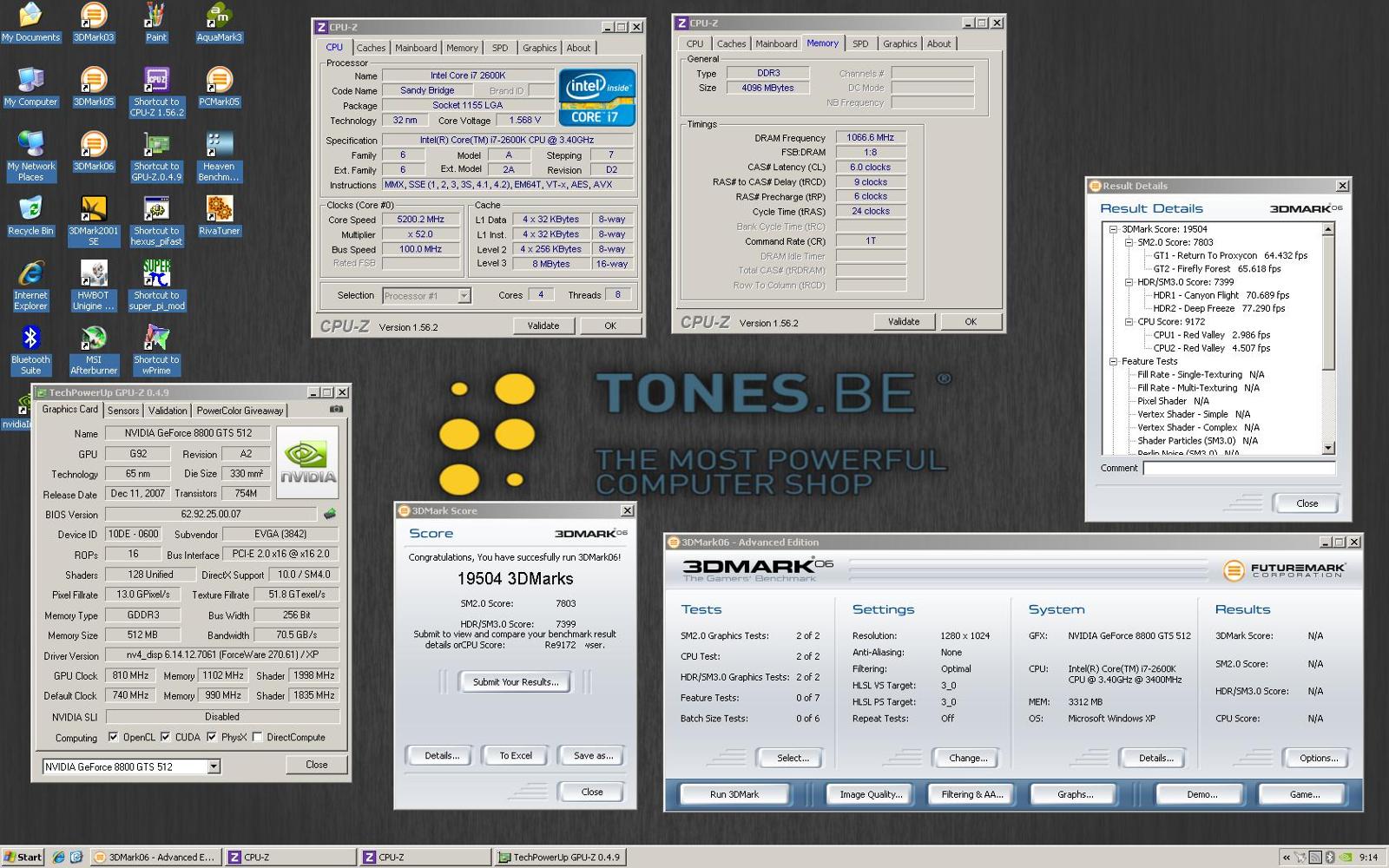Open the Recycle Bin
The width and height of the screenshot is (1389, 868).
tap(30, 214)
